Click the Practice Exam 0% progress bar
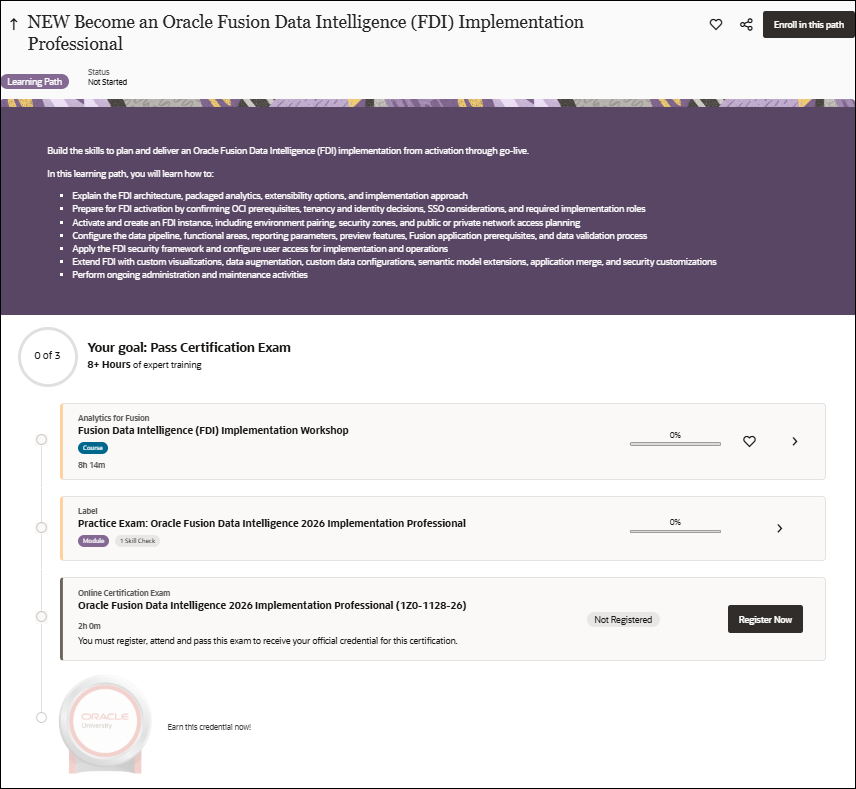 click(675, 531)
